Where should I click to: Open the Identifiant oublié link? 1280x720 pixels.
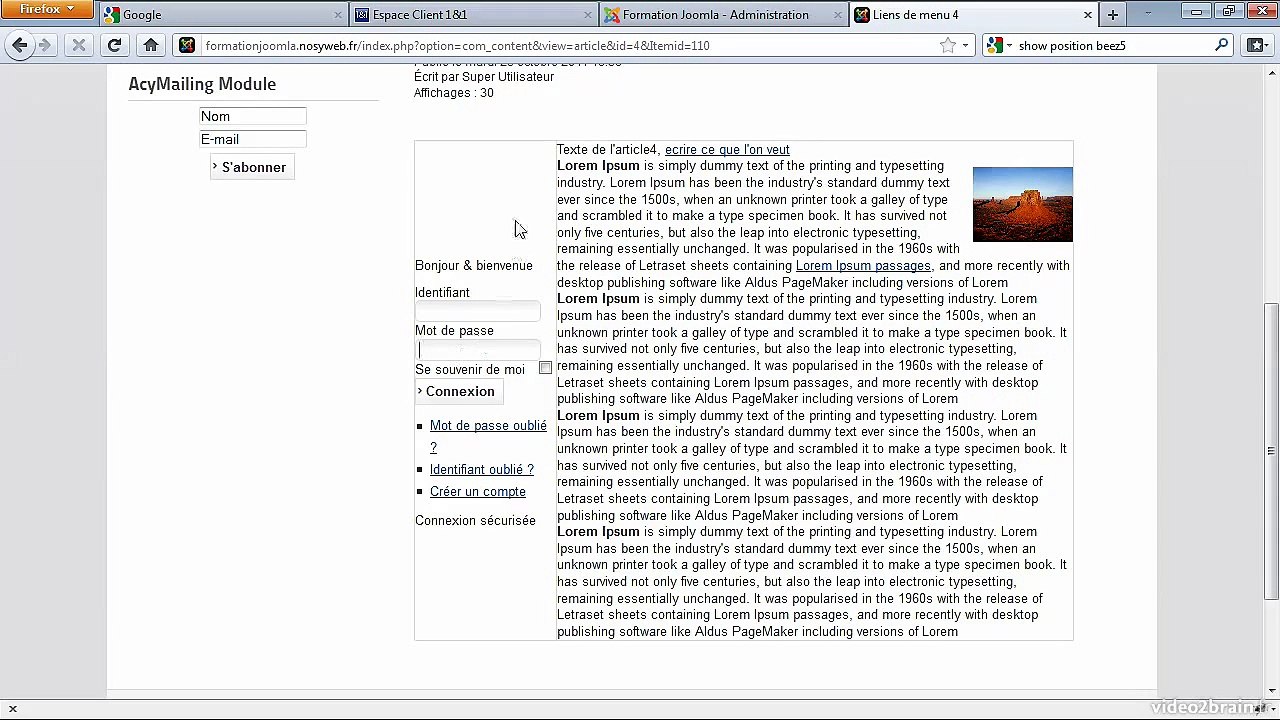[482, 469]
